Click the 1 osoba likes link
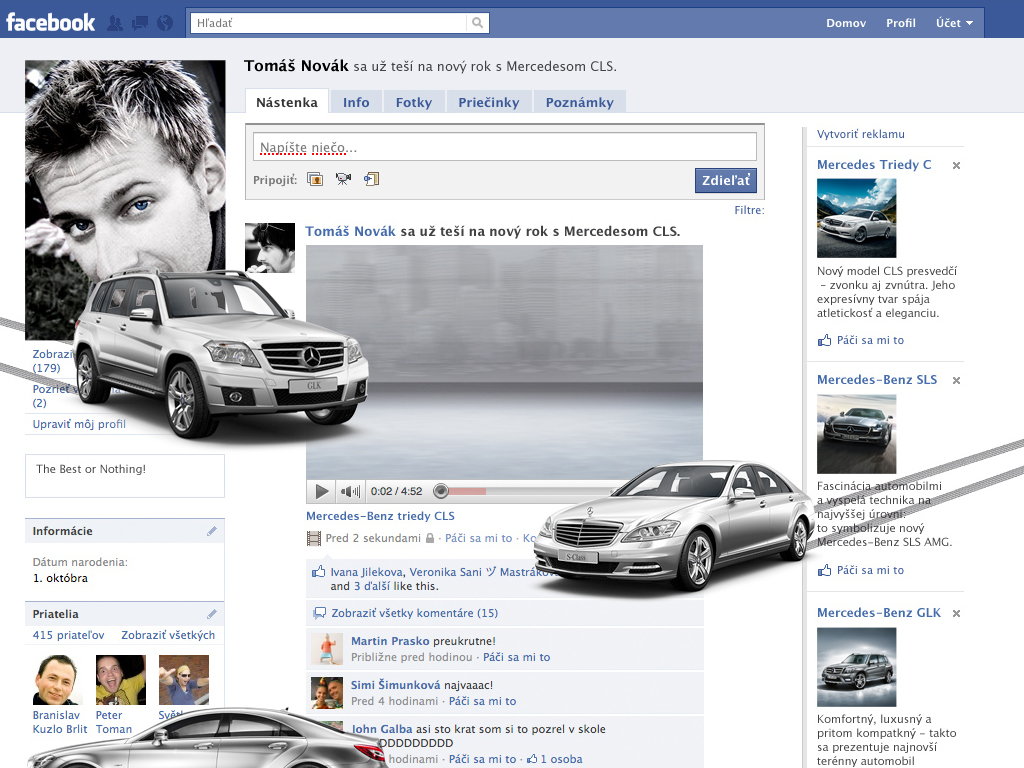The height and width of the screenshot is (768, 1024). tap(560, 759)
